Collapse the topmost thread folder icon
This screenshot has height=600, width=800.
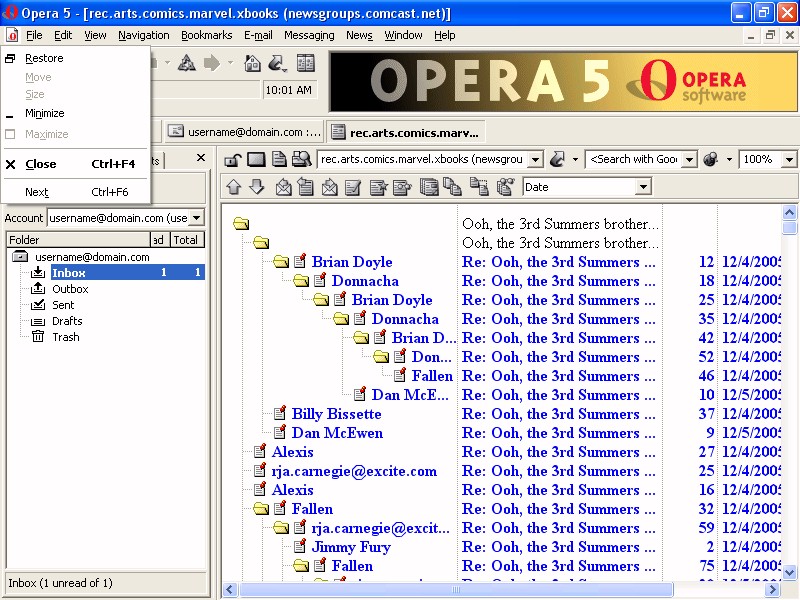coord(241,223)
